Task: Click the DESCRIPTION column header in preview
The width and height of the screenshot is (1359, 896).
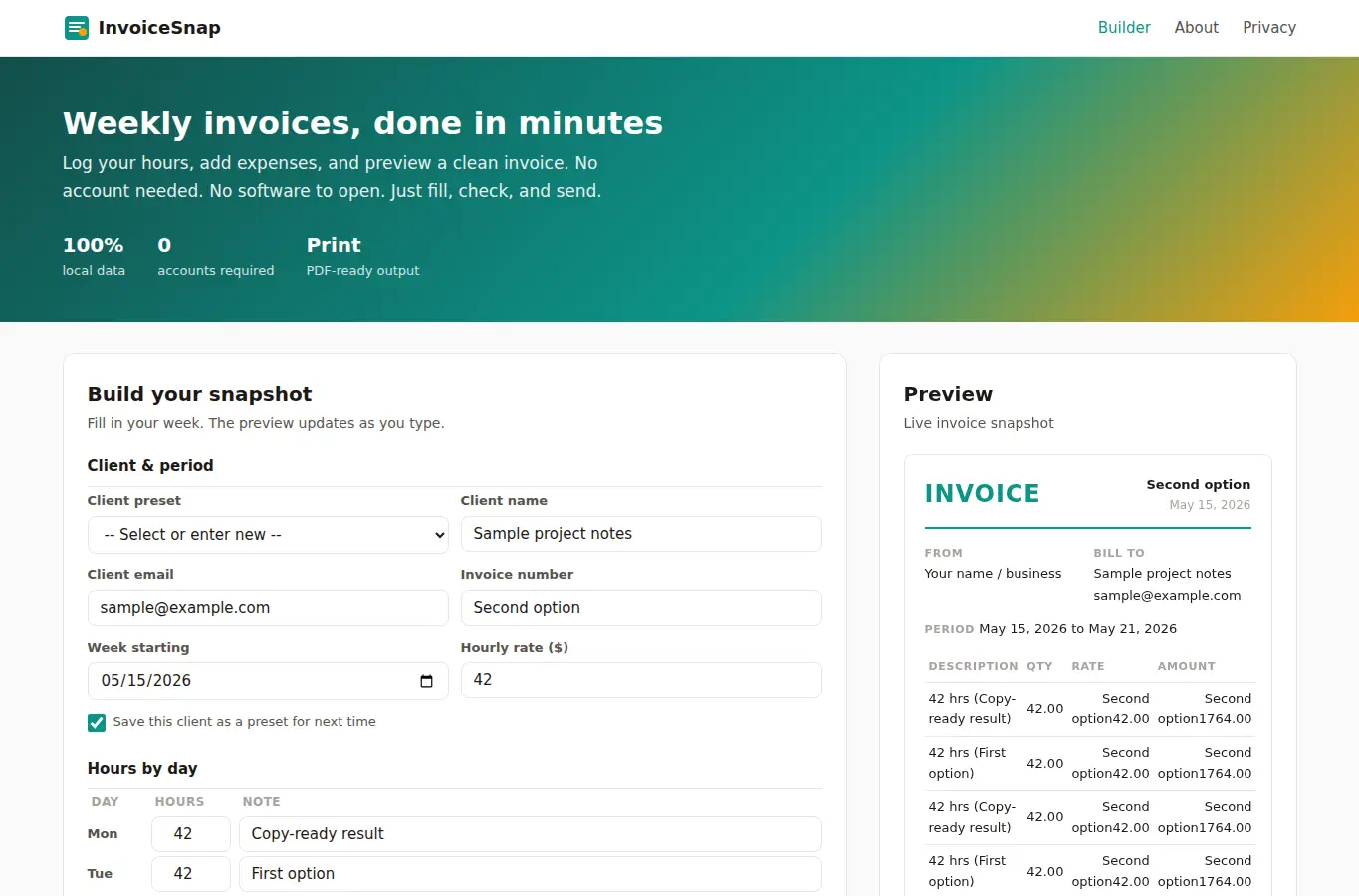Action: point(973,666)
